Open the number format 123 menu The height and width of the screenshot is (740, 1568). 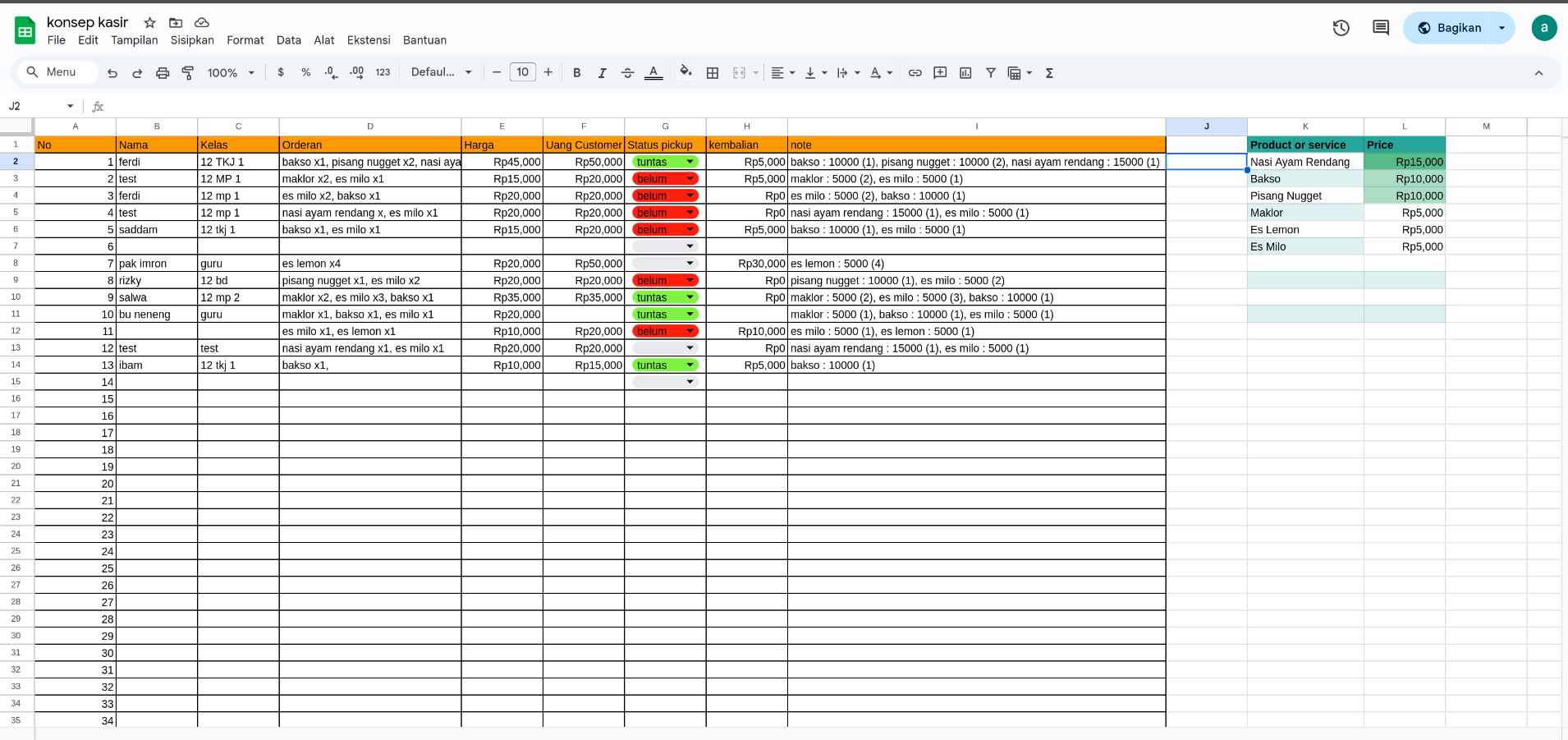pyautogui.click(x=383, y=72)
